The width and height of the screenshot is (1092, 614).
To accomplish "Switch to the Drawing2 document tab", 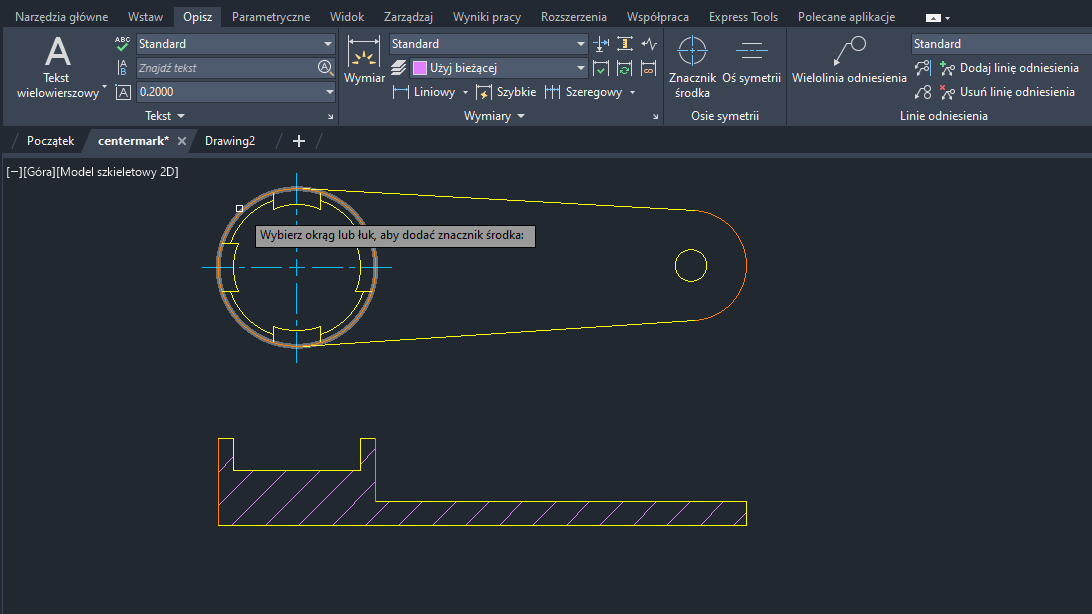I will click(230, 141).
